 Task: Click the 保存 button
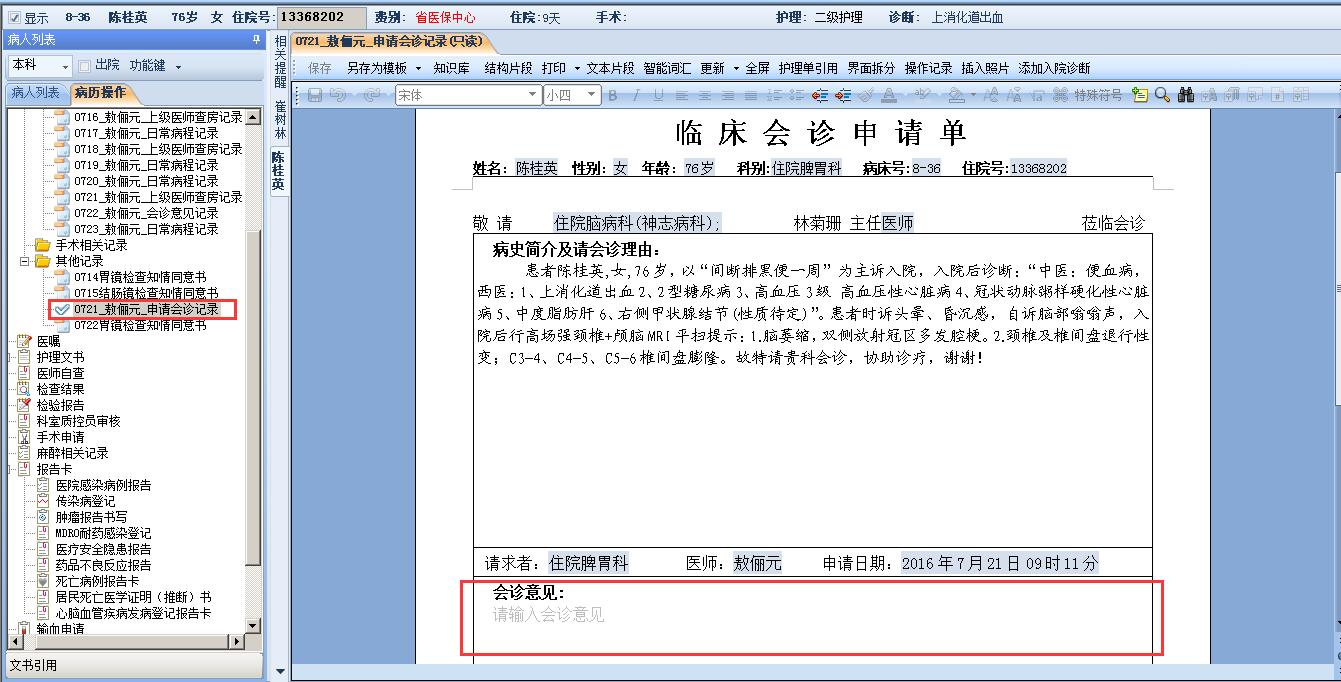319,68
